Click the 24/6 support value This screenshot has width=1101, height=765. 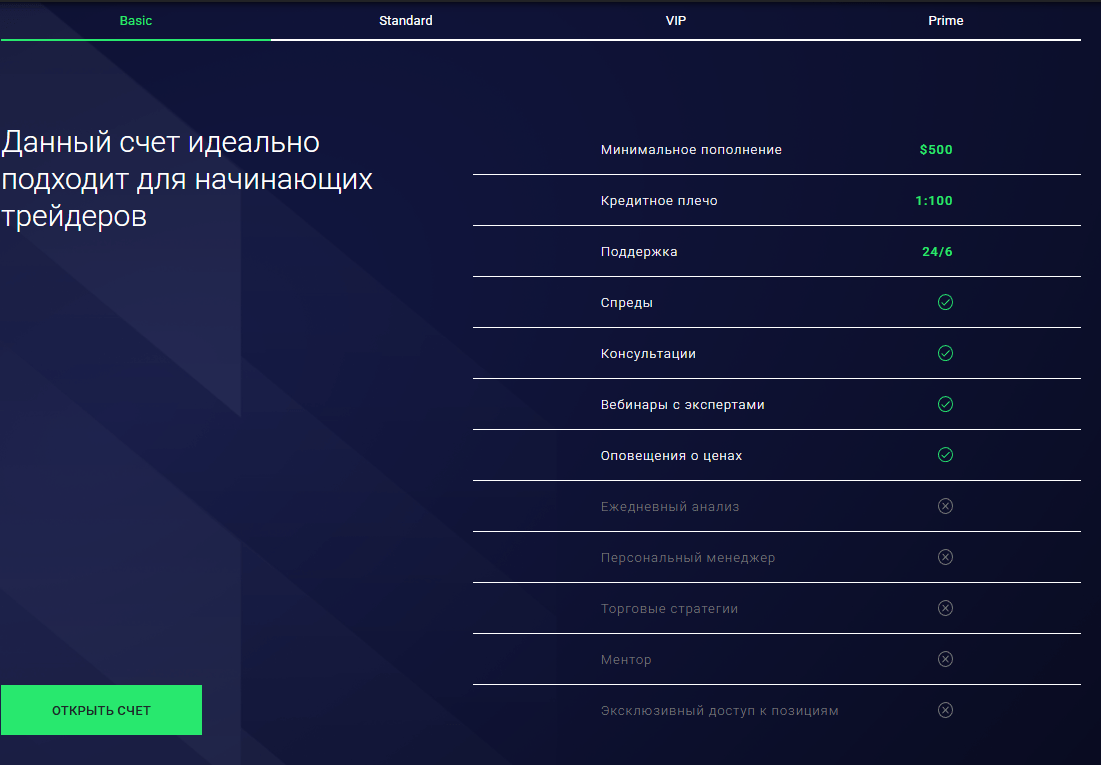(x=937, y=251)
